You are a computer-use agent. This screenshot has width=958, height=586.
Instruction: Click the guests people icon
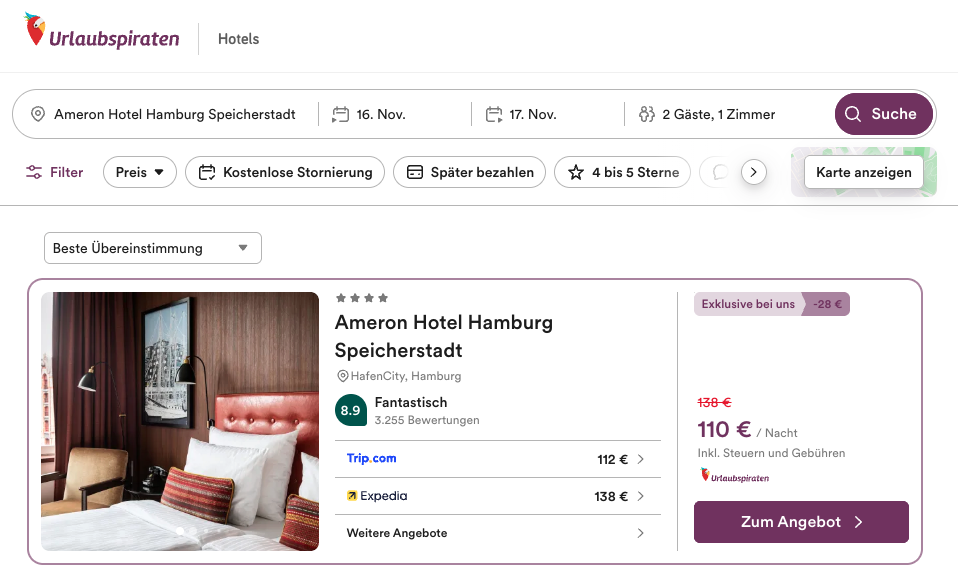pos(646,114)
